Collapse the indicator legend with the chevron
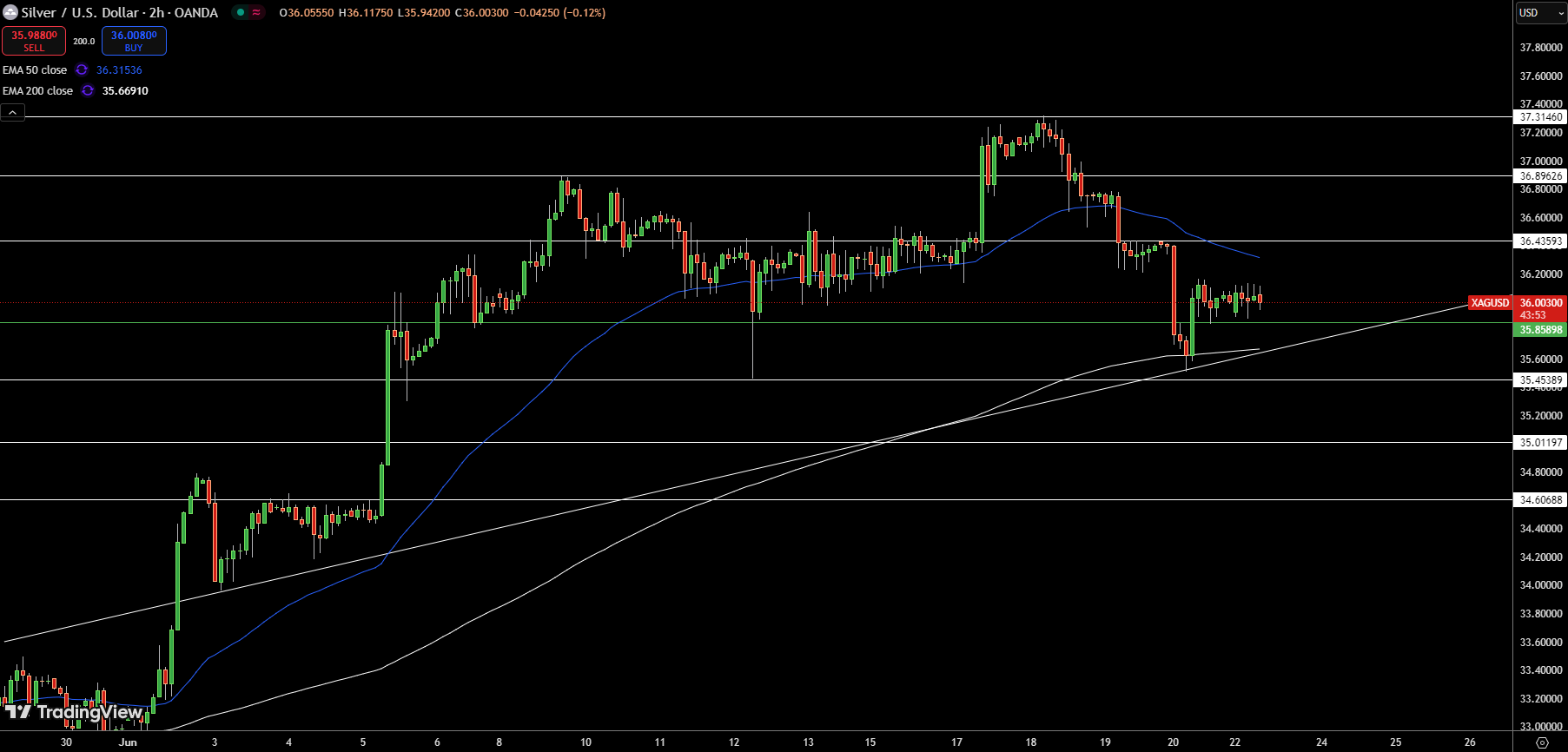 (x=12, y=112)
